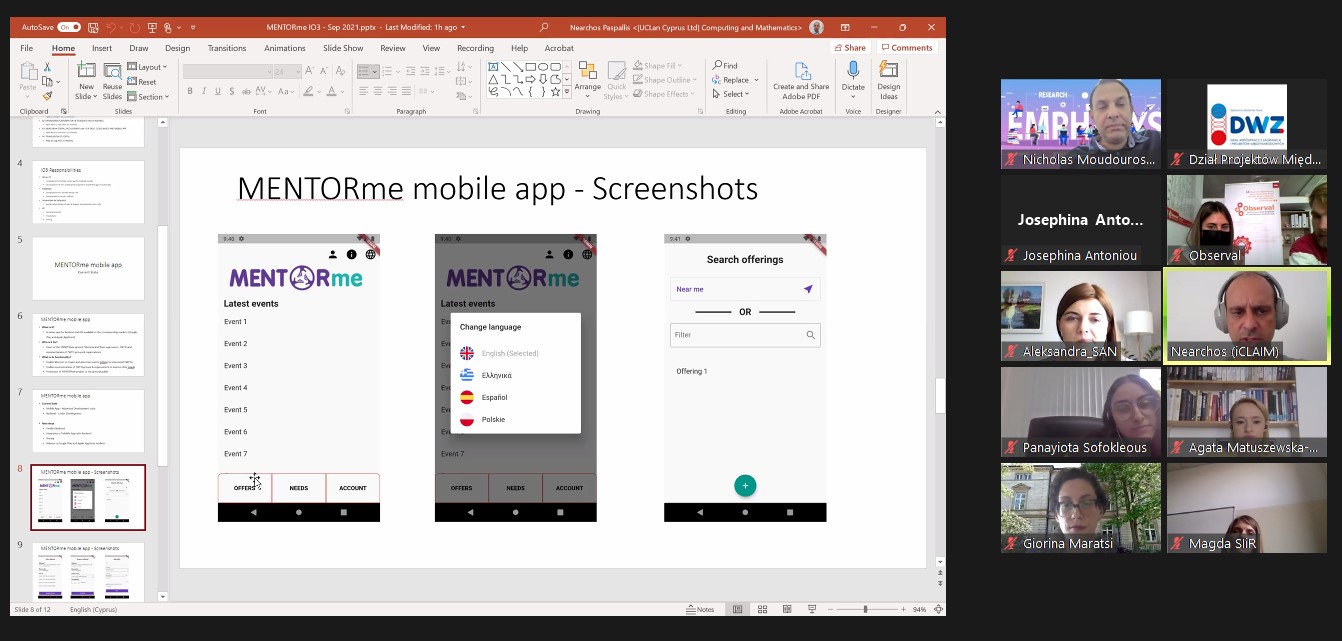Viewport: 1342px width, 641px height.
Task: Toggle Bold formatting
Action: [190, 91]
